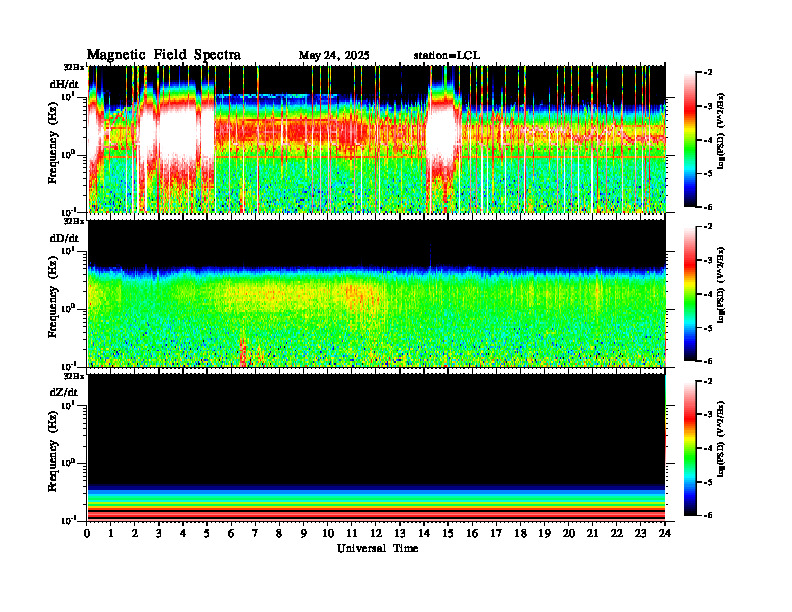Click the 32Hz label atop dD/dt panel
Image resolution: width=792 pixels, height=612 pixels.
[74, 221]
